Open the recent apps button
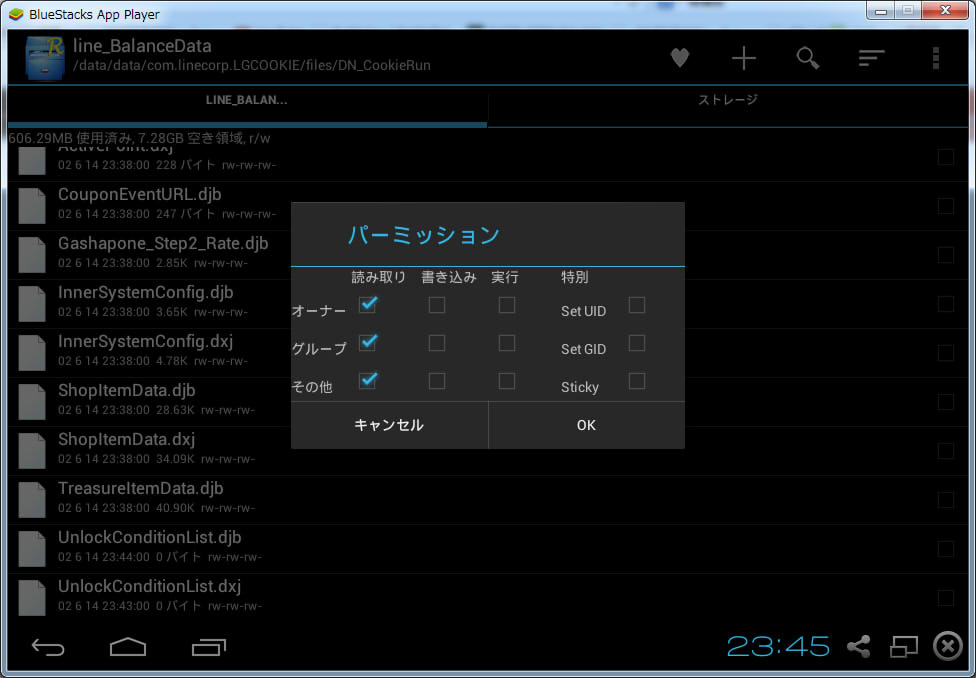 [209, 647]
